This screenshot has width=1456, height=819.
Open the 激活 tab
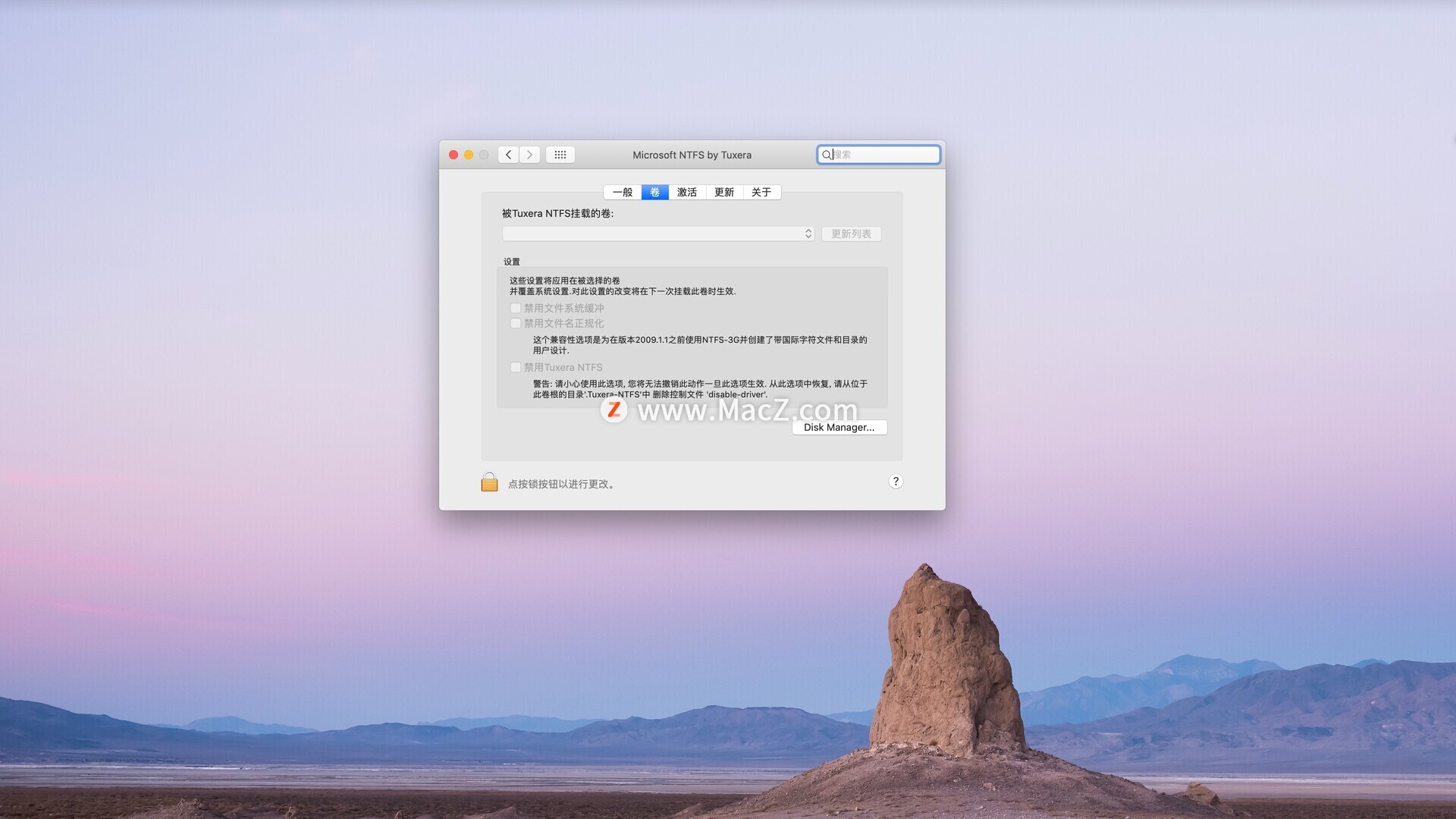pos(687,193)
